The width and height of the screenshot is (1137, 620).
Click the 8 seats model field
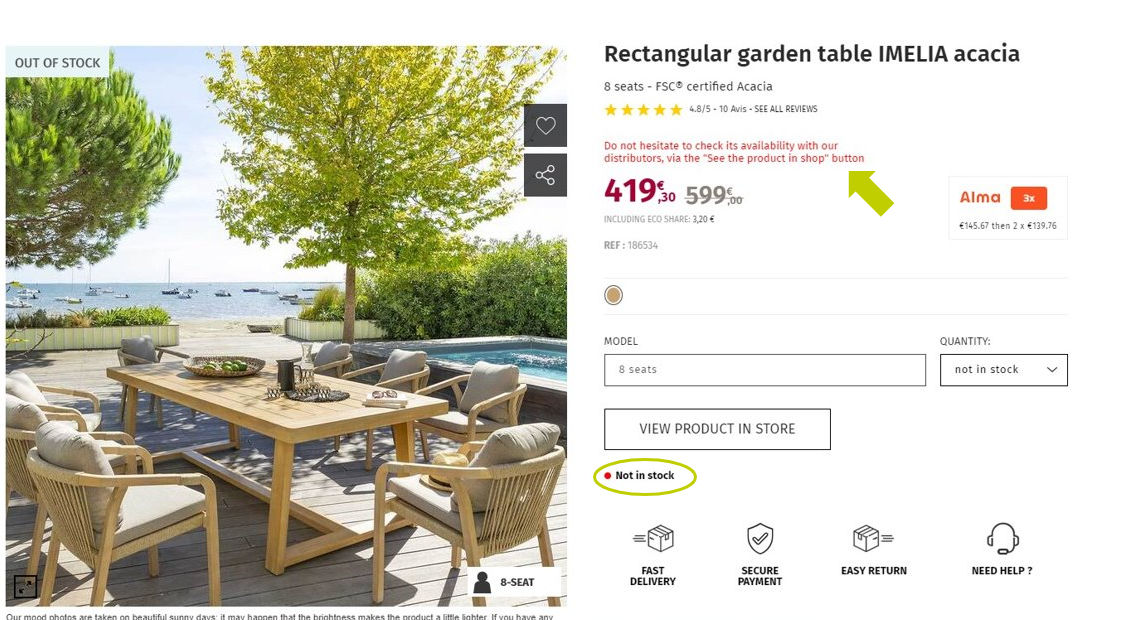[x=764, y=370]
